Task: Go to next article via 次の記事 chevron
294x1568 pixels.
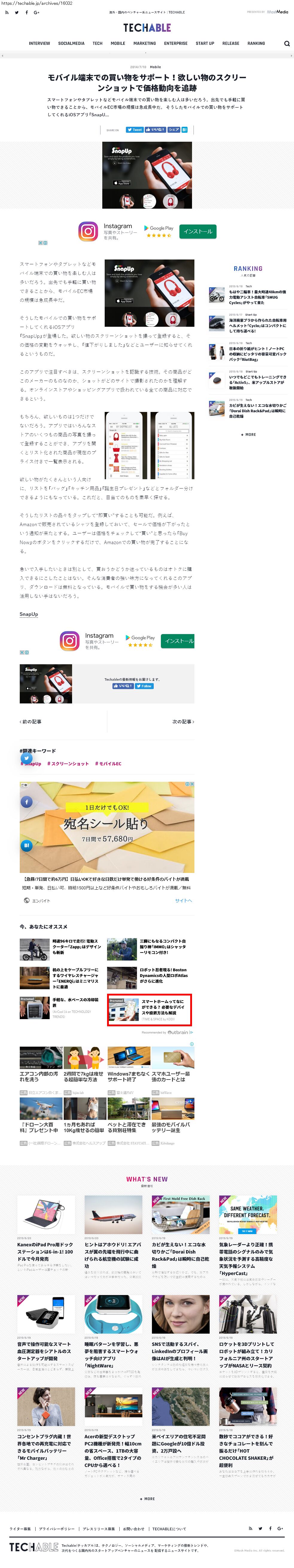Action: click(183, 721)
